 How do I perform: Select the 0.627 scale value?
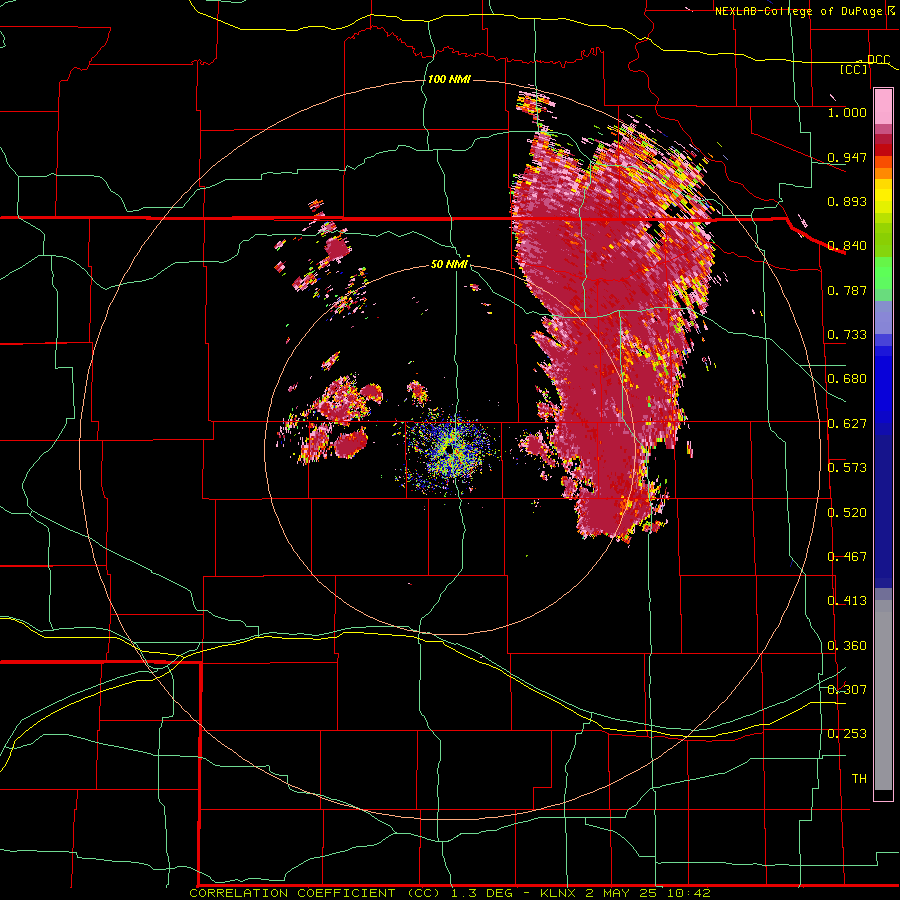847,424
